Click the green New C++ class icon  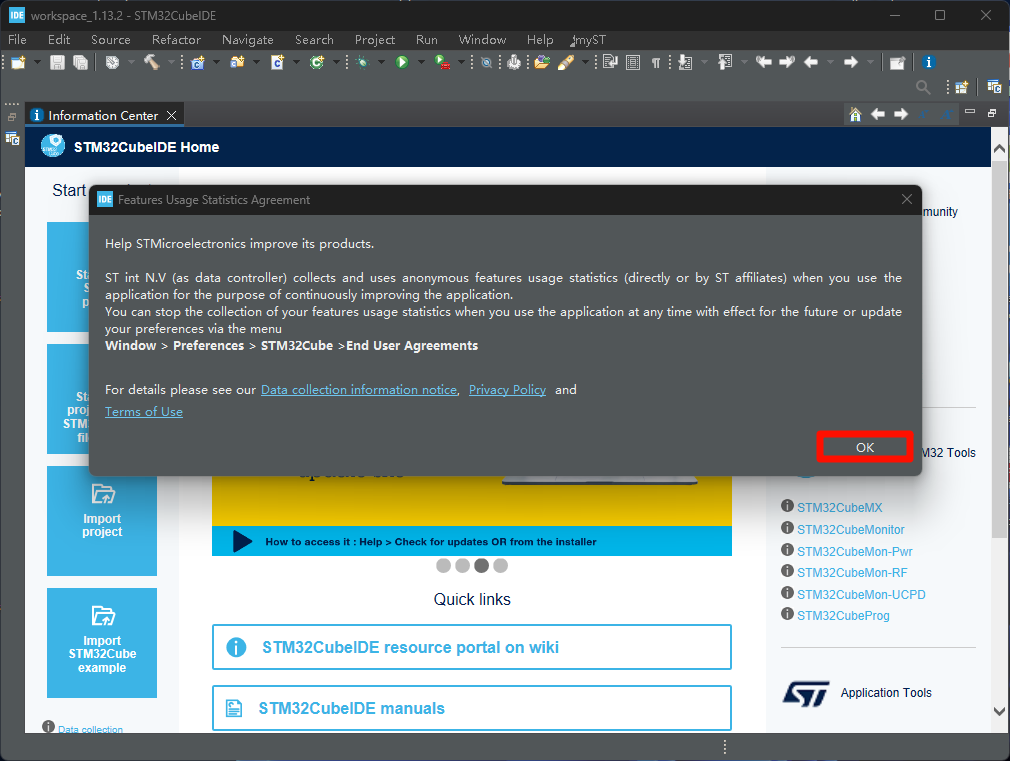[x=317, y=63]
